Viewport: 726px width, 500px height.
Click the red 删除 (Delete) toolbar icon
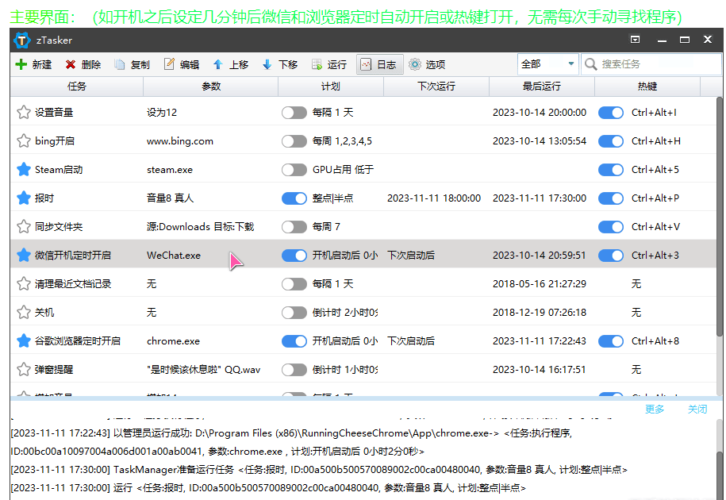pos(71,64)
